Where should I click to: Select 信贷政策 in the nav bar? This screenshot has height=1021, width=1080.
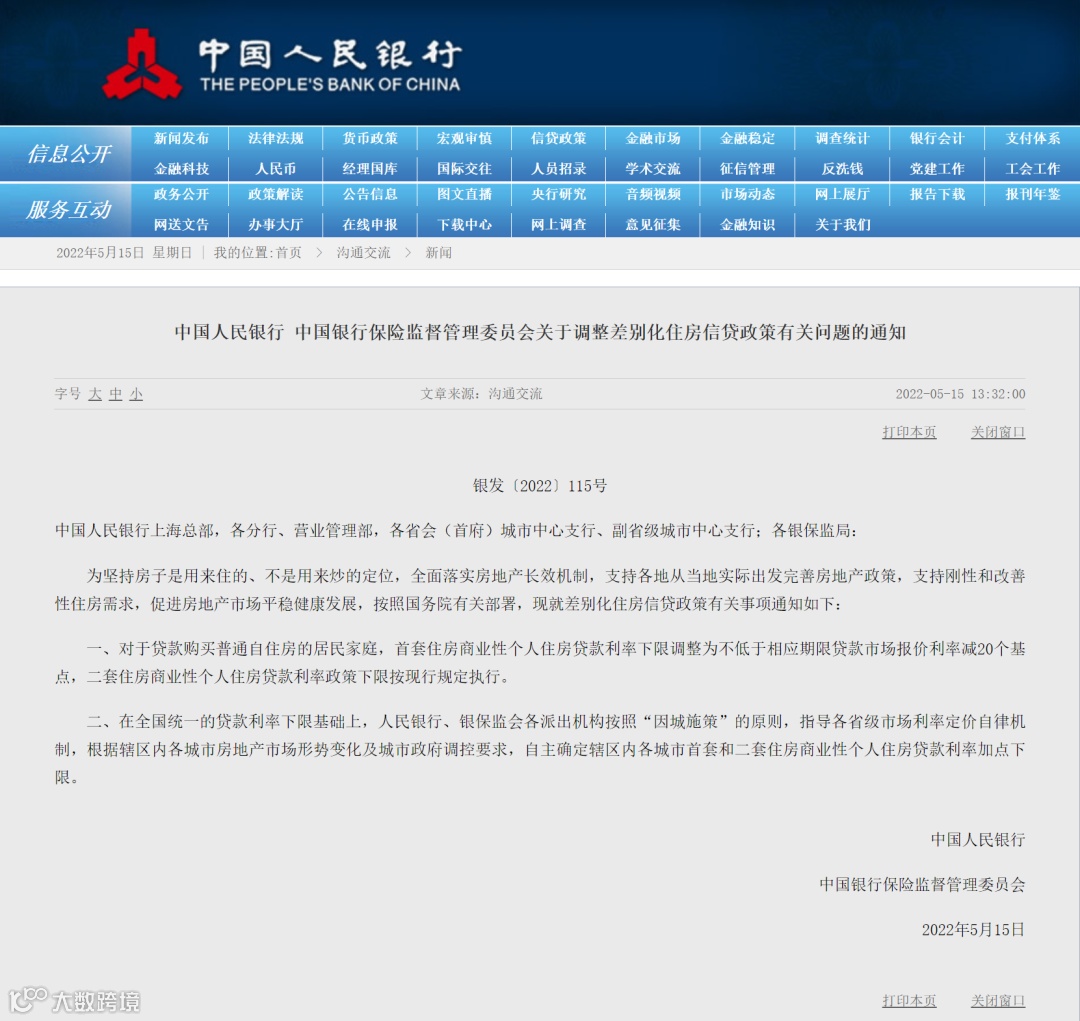(x=559, y=138)
